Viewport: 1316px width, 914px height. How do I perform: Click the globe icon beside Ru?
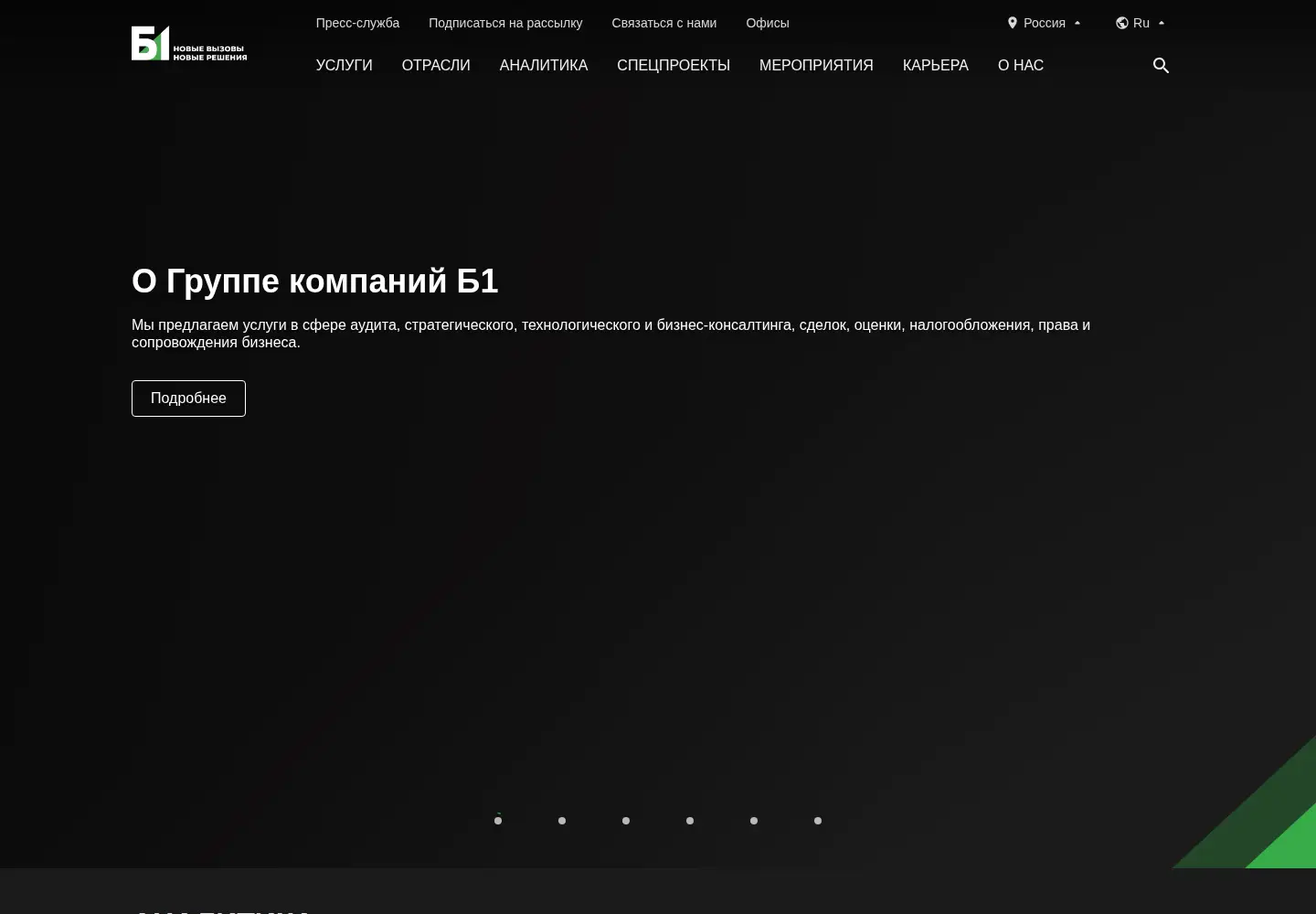tap(1122, 23)
